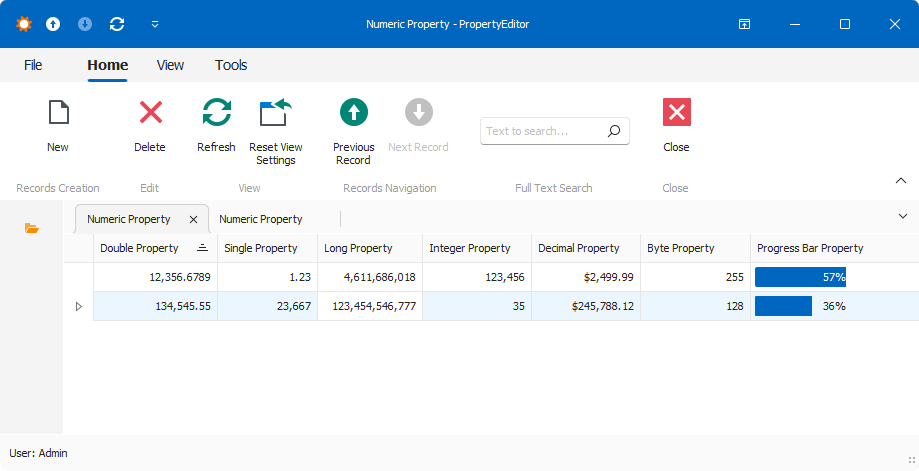Click the refresh icon in title bar
The width and height of the screenshot is (919, 471).
pos(117,24)
